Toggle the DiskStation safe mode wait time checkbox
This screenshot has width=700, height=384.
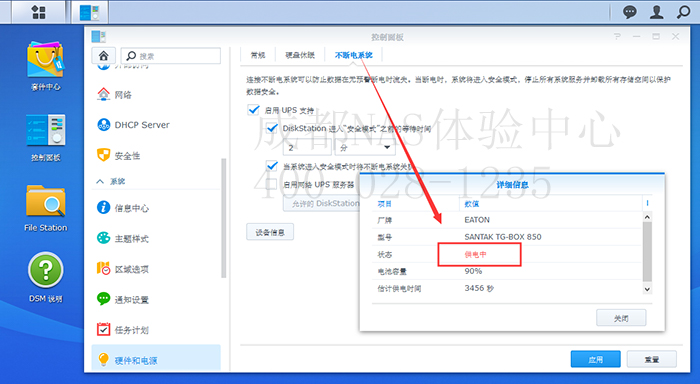click(272, 129)
